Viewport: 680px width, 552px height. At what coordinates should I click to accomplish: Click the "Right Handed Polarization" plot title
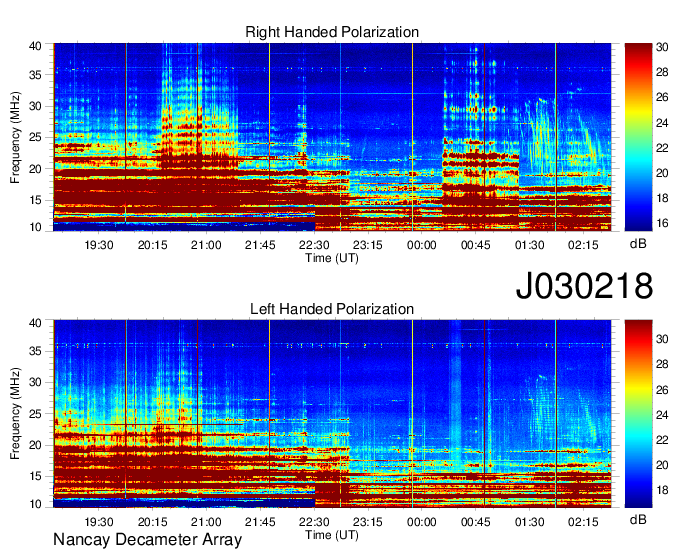(332, 32)
